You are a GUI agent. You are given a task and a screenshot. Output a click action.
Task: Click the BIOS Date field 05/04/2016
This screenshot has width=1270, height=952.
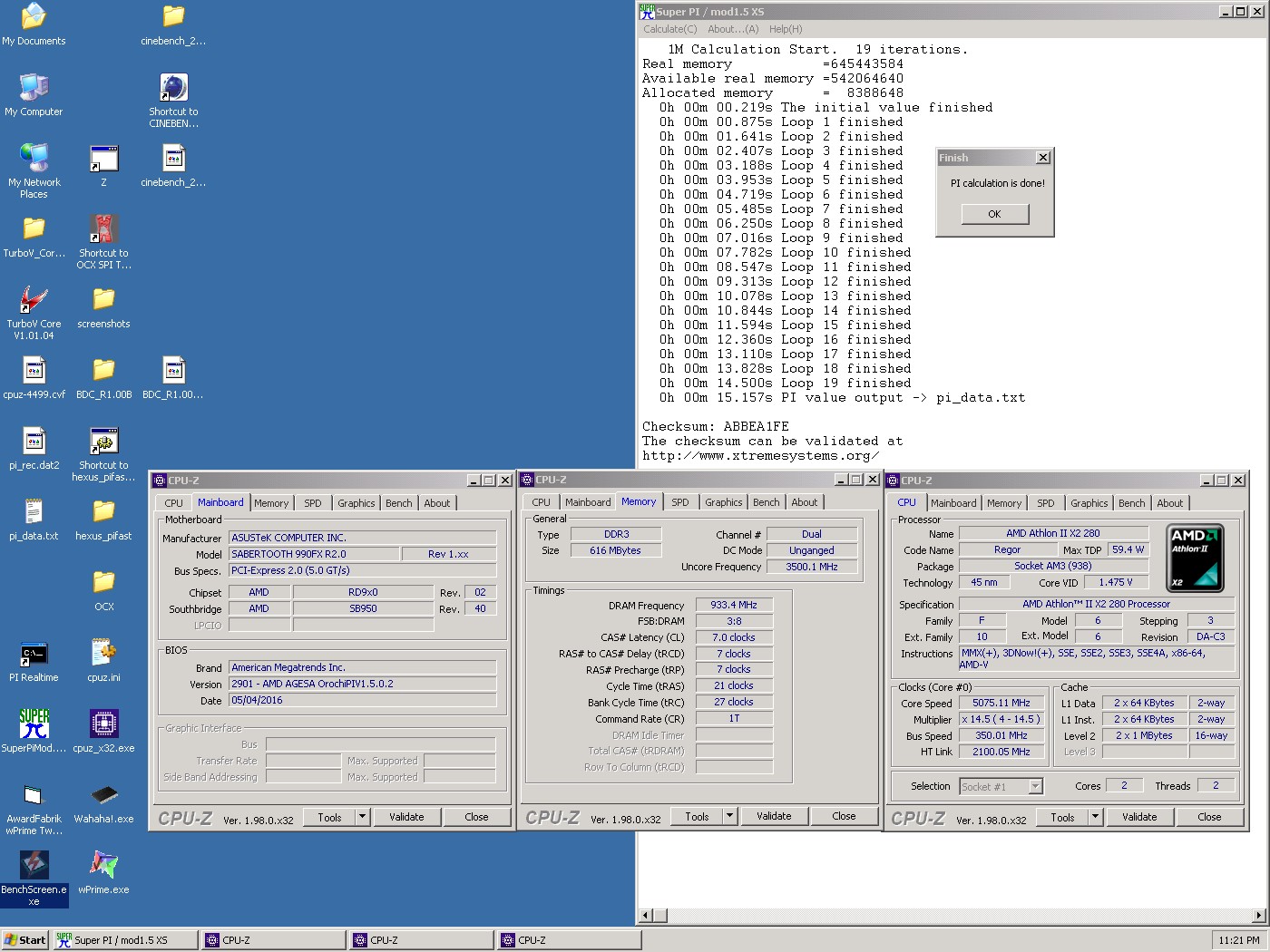[362, 700]
